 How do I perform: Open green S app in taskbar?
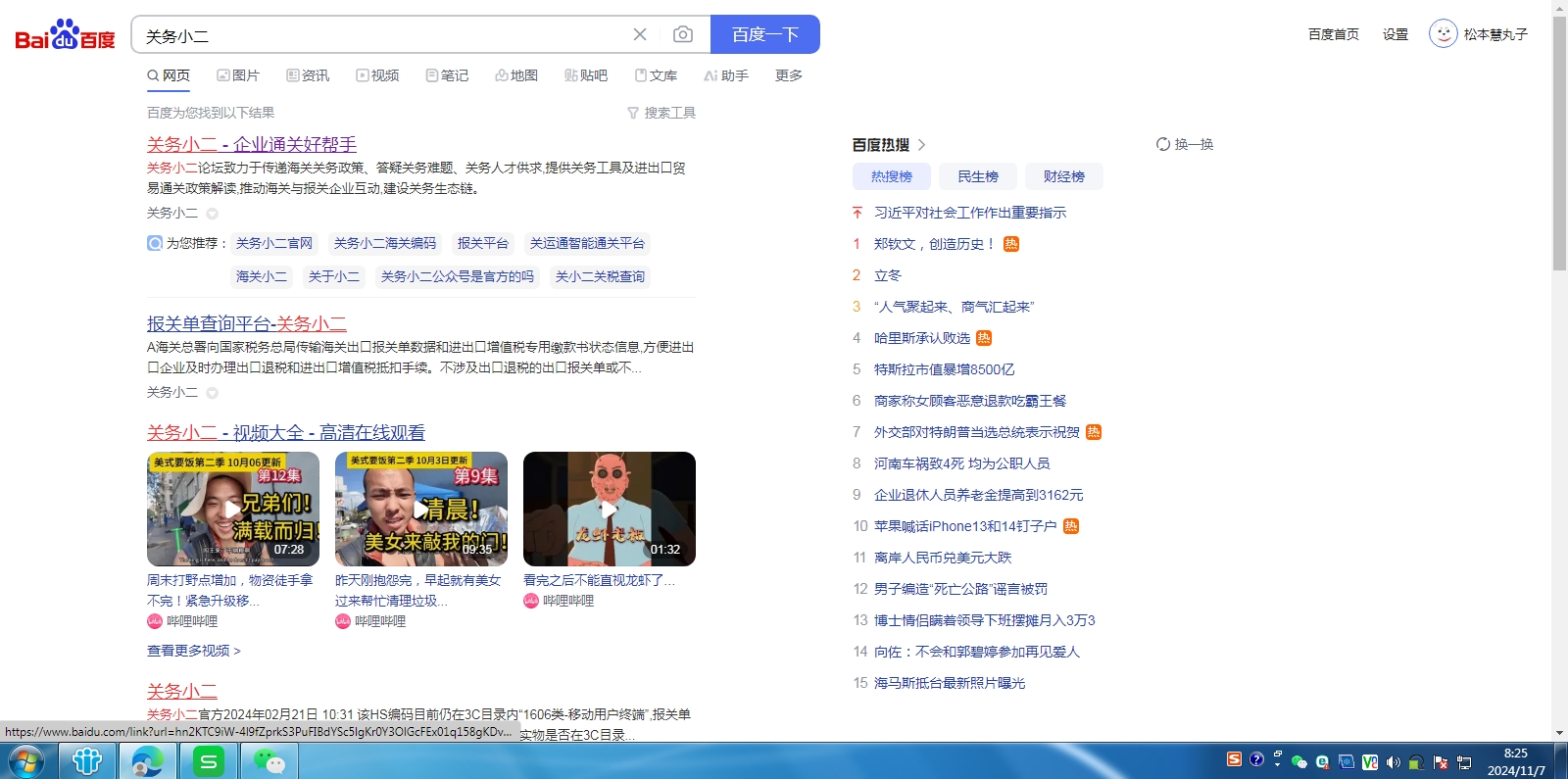(208, 761)
